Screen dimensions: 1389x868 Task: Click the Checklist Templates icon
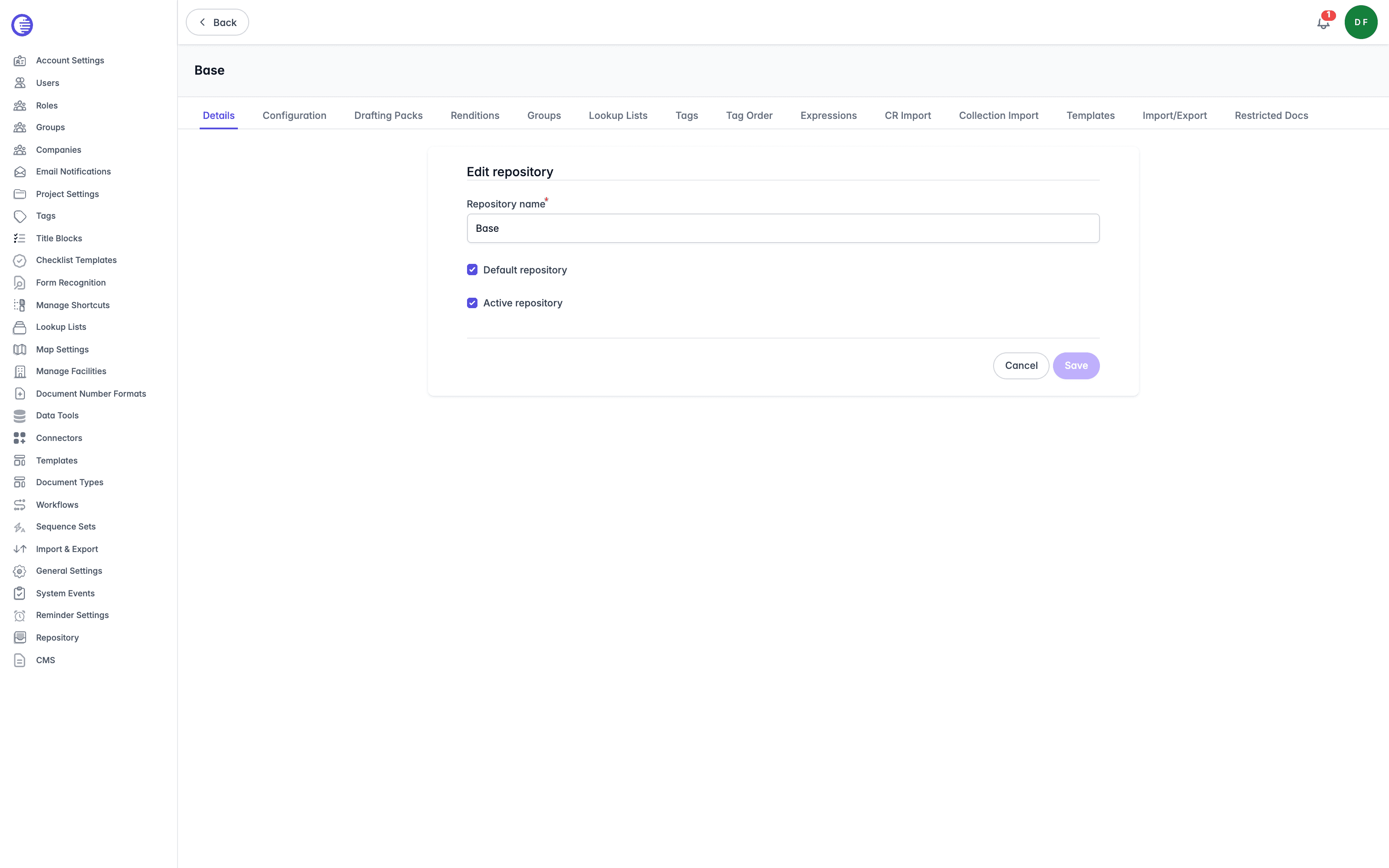[20, 261]
